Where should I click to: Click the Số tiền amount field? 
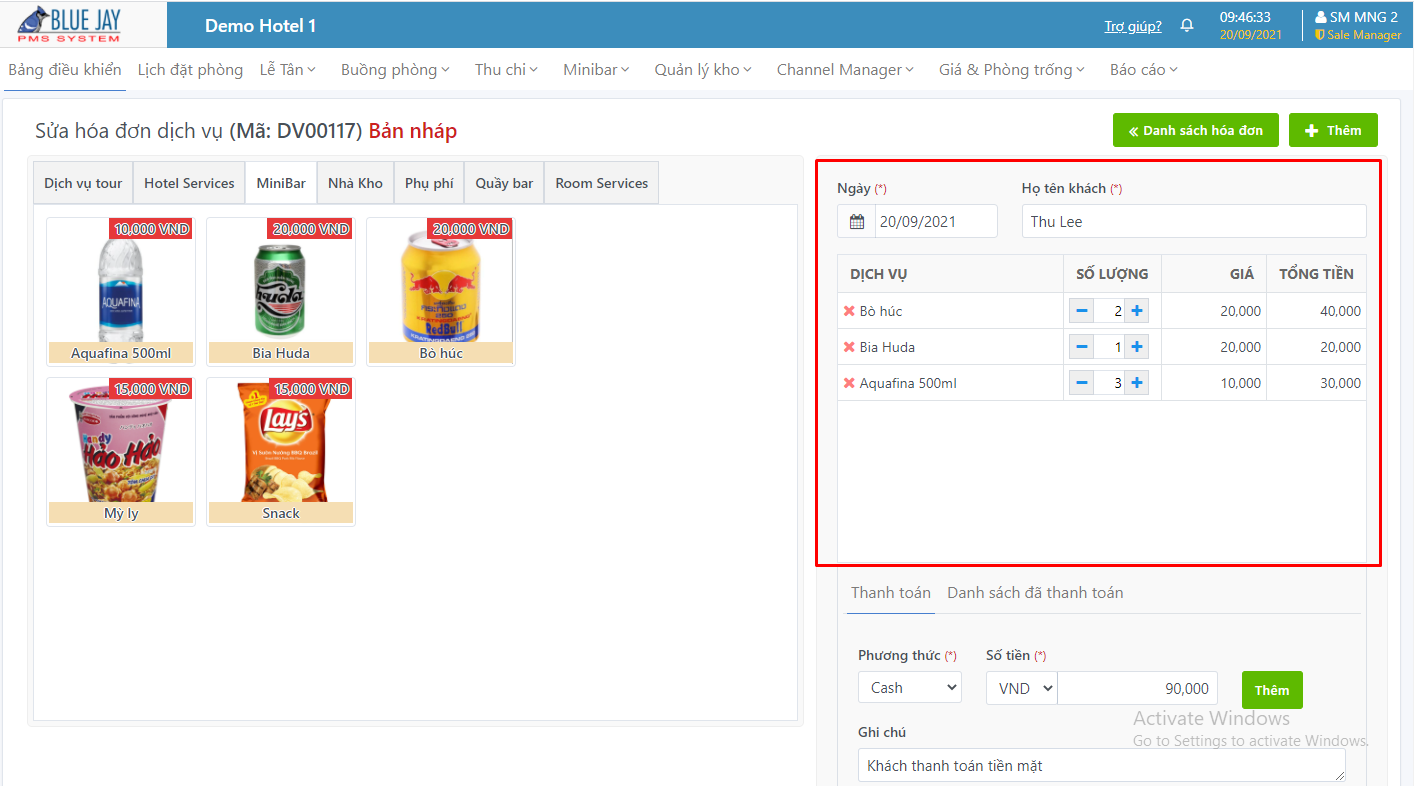click(1137, 688)
